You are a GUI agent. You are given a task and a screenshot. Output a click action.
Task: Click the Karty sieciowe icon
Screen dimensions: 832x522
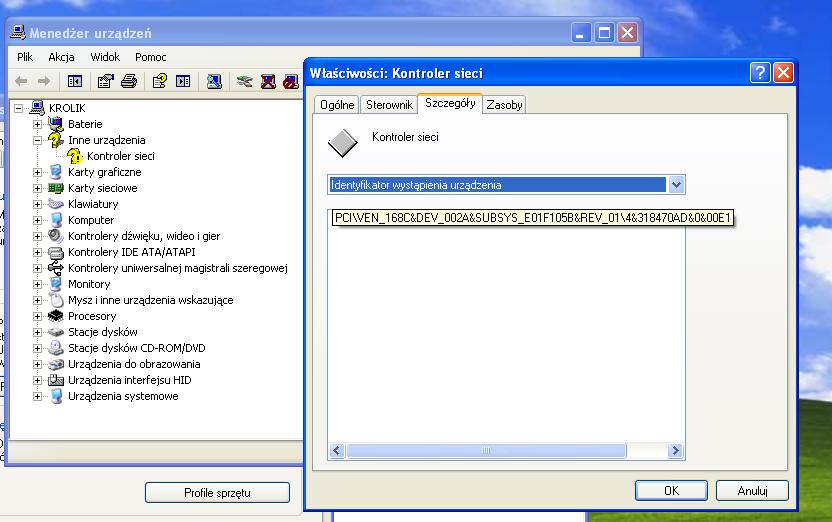pyautogui.click(x=56, y=188)
